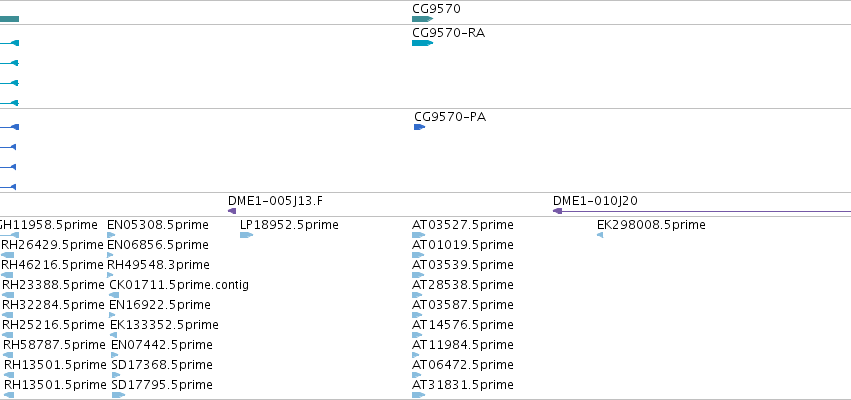This screenshot has width=851, height=400.
Task: Open the CG9570-RA label link
Action: click(449, 33)
